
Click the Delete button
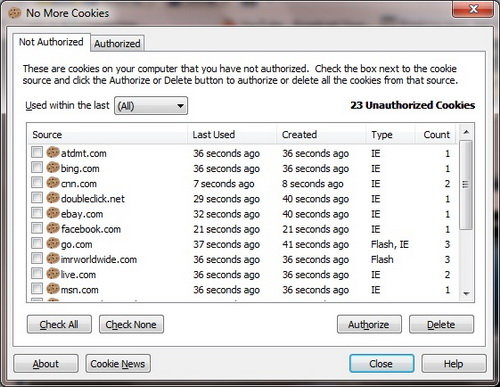point(441,324)
